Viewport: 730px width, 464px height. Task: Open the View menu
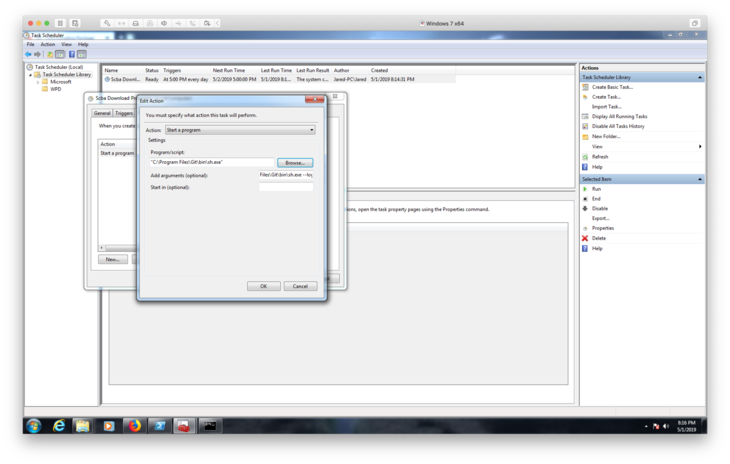click(x=67, y=44)
